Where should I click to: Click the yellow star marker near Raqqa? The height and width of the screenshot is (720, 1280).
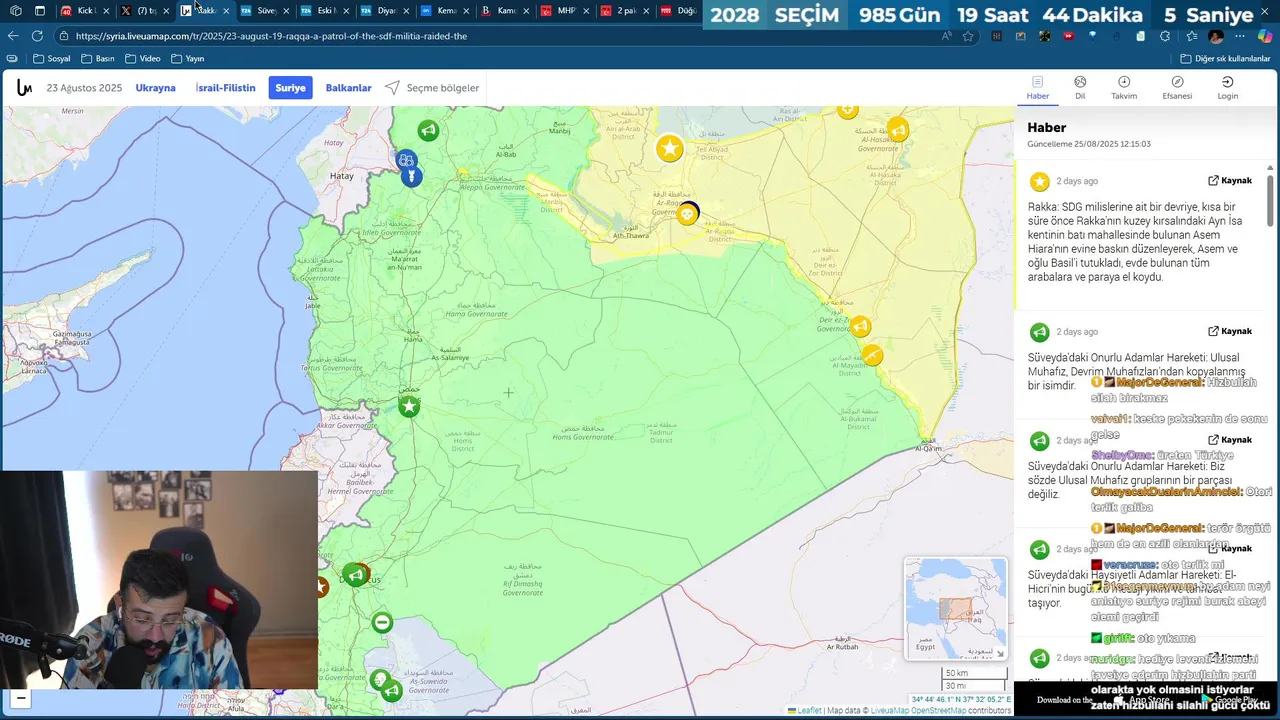tap(669, 149)
